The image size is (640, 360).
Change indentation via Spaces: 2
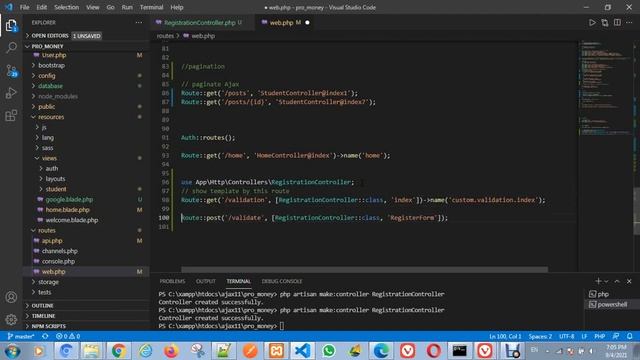pyautogui.click(x=540, y=336)
